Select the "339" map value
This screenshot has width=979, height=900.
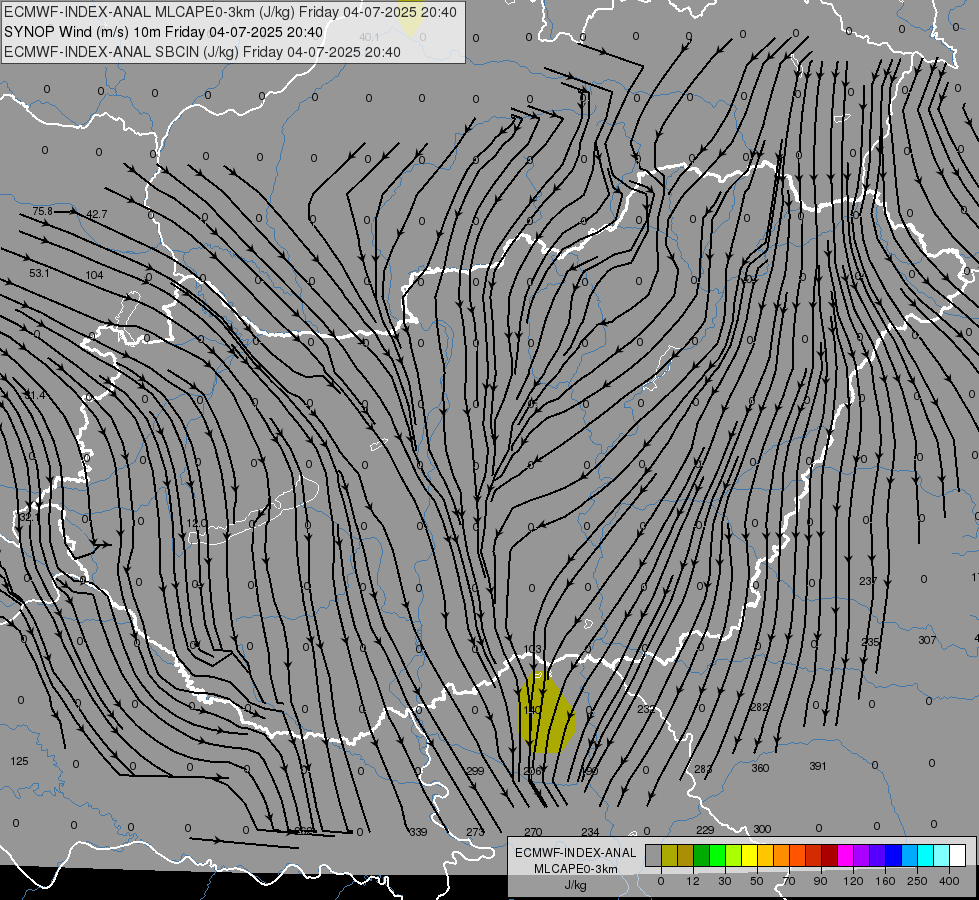pos(418,832)
